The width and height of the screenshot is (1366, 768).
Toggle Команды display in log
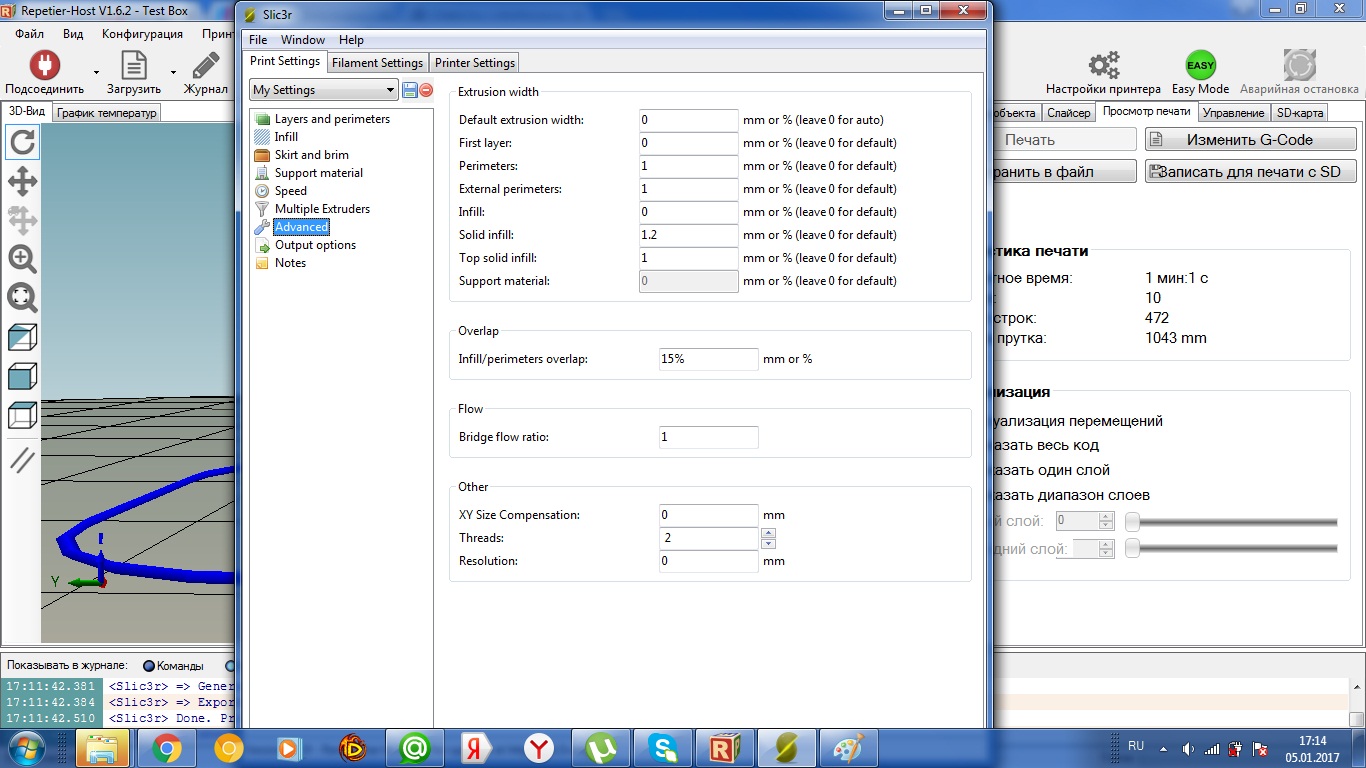coord(150,666)
